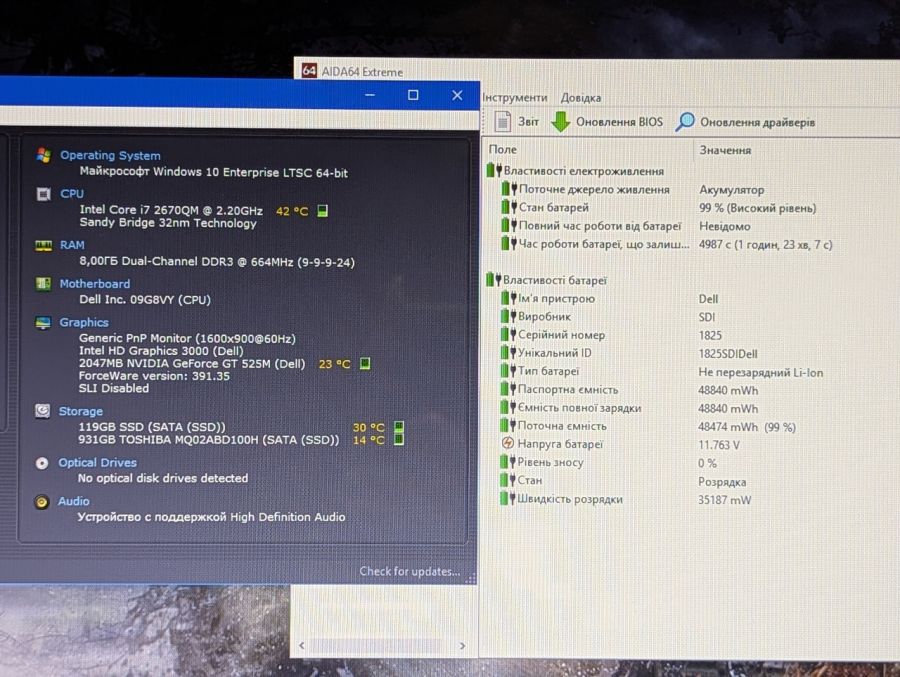Click the Звіт report button
This screenshot has width=900, height=677.
tap(517, 121)
